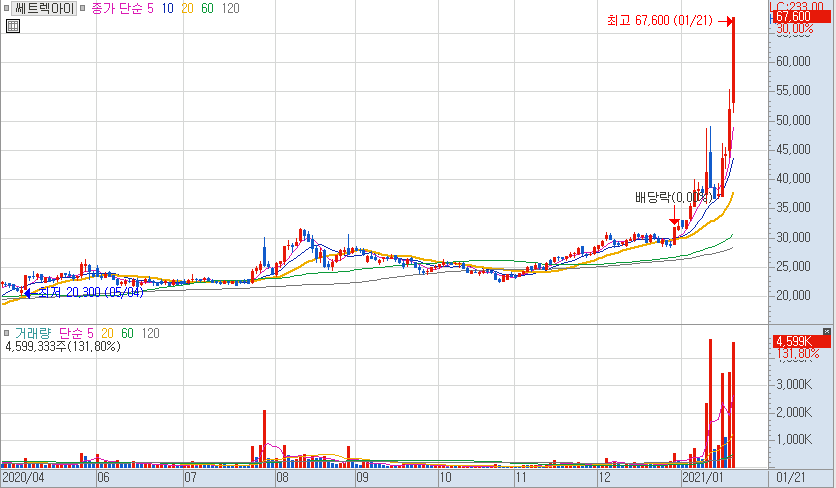Select the volume 단순 5 average label

click(76, 333)
